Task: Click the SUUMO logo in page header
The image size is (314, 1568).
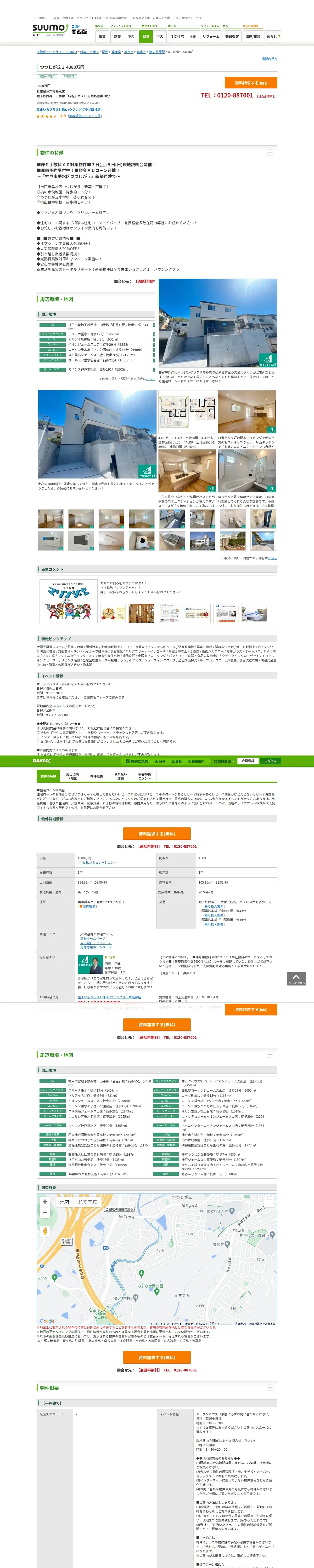Action: [51, 29]
